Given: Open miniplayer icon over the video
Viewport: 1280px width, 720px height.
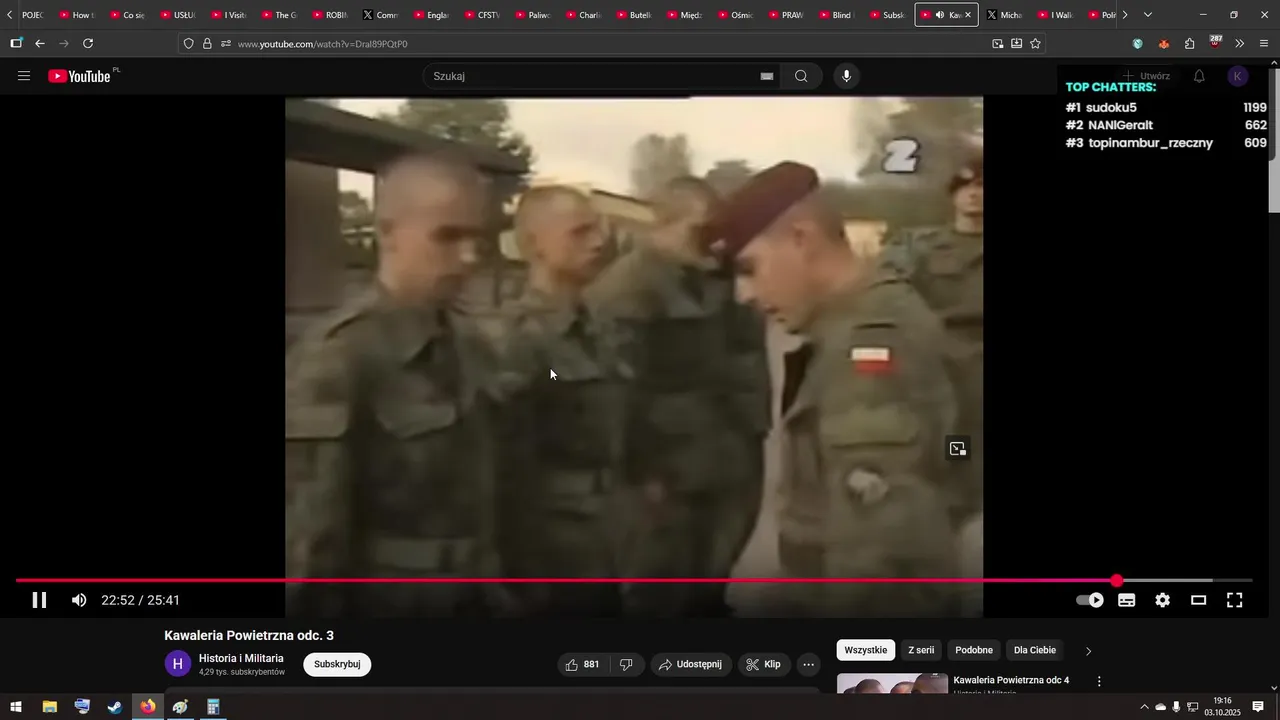Looking at the screenshot, I should tap(957, 449).
